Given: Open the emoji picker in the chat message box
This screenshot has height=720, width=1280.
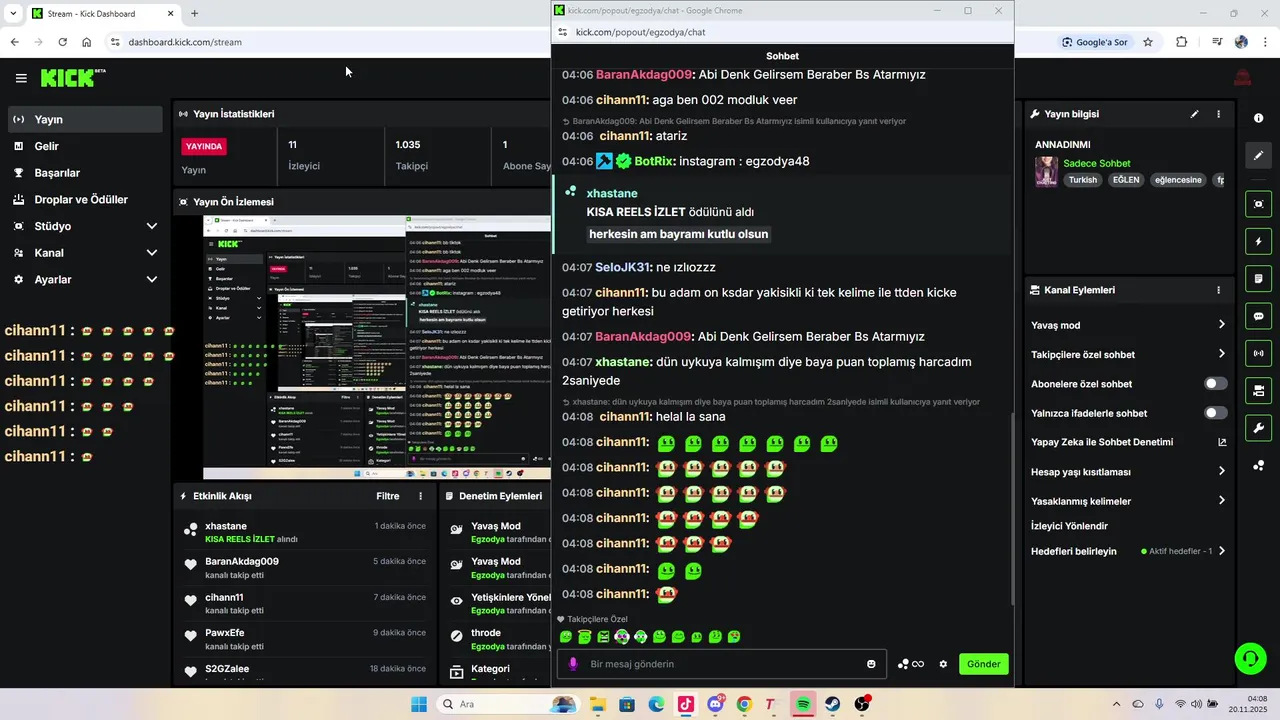Looking at the screenshot, I should click(x=871, y=664).
